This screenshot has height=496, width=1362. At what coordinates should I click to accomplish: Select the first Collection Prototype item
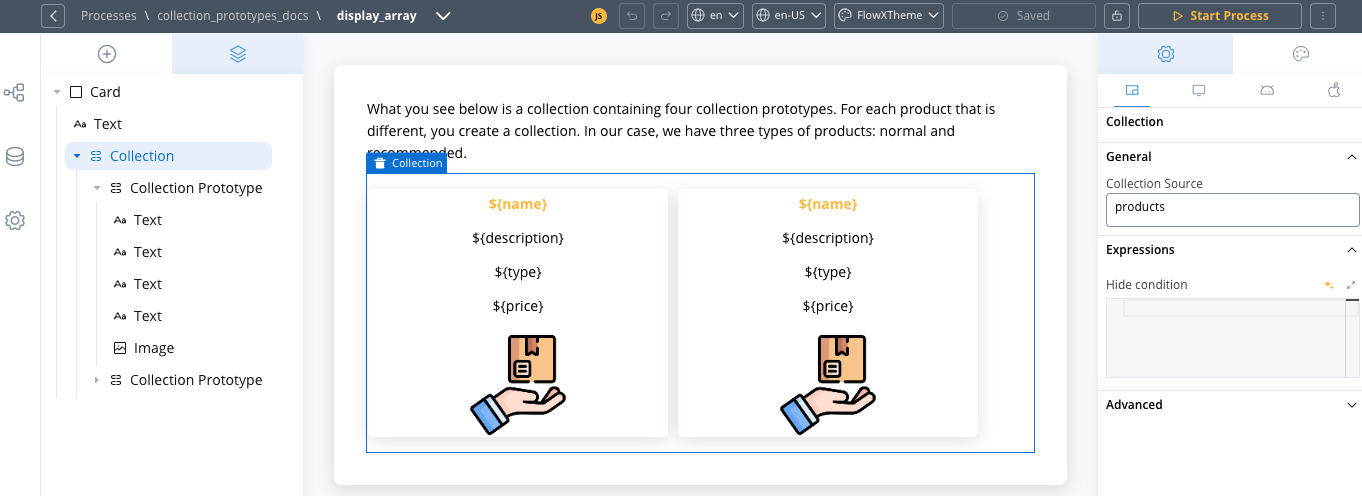pos(196,188)
